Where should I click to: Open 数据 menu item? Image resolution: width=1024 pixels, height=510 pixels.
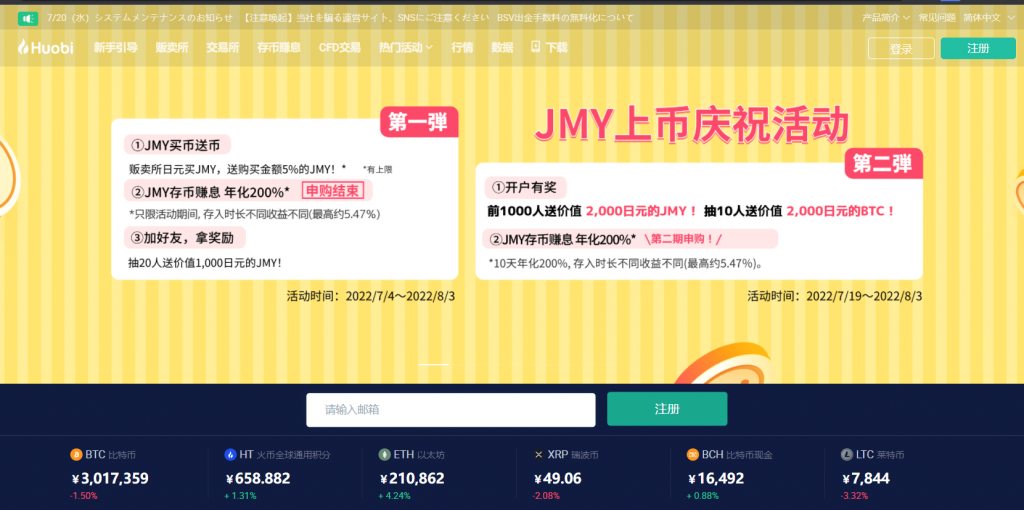click(502, 47)
